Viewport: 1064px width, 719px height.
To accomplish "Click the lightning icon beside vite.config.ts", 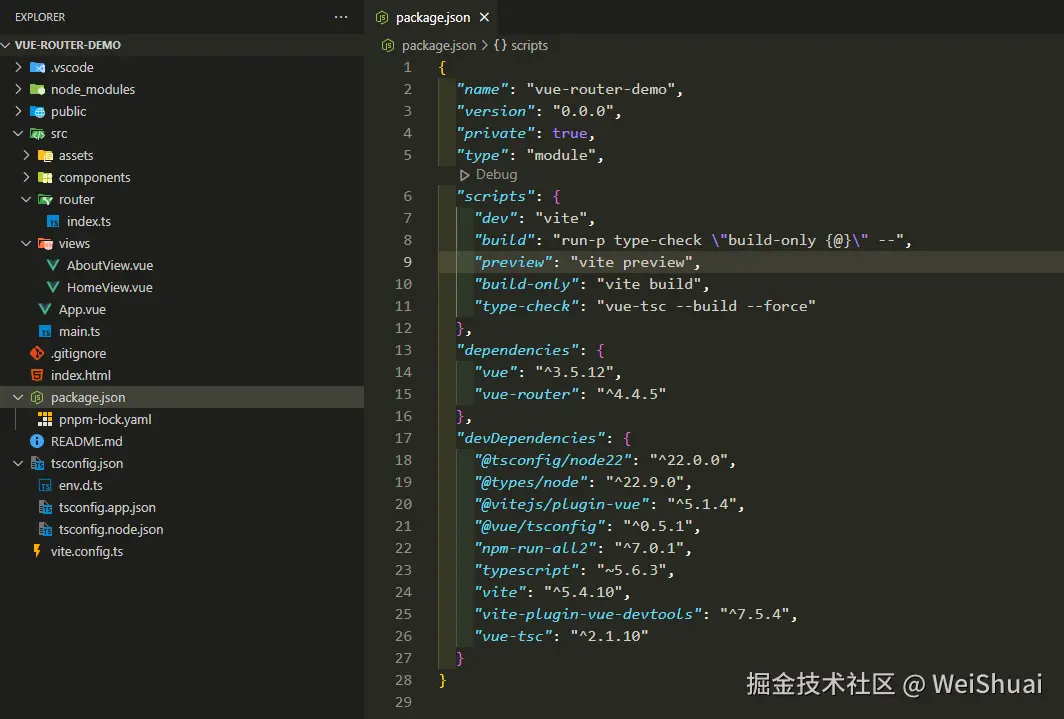I will 37,551.
